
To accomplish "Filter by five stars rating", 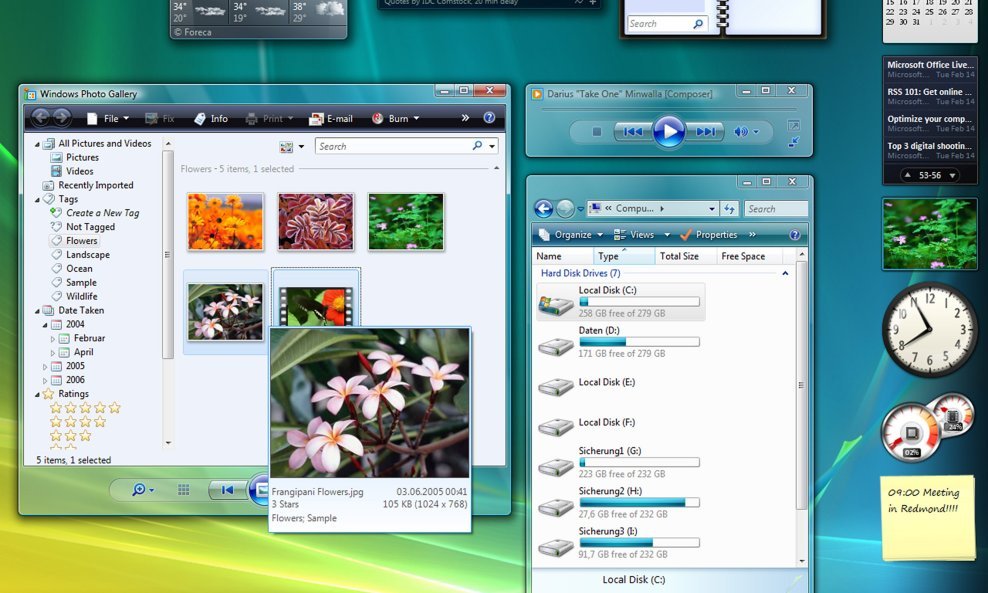I will (85, 408).
